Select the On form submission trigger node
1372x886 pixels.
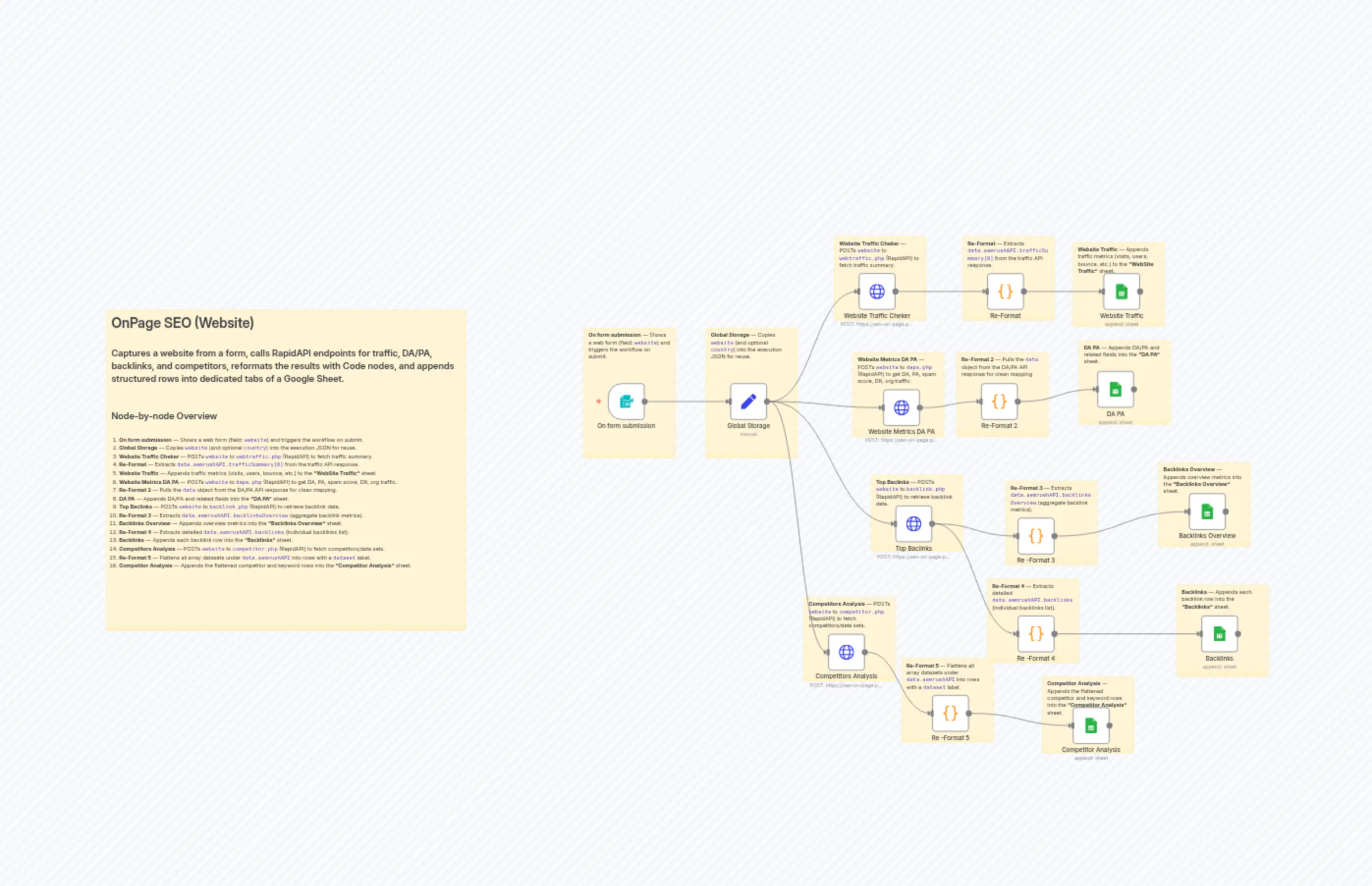pyautogui.click(x=626, y=402)
